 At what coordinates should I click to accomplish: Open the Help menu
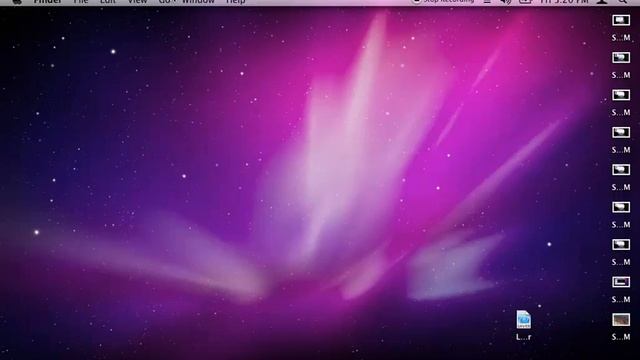click(236, 2)
